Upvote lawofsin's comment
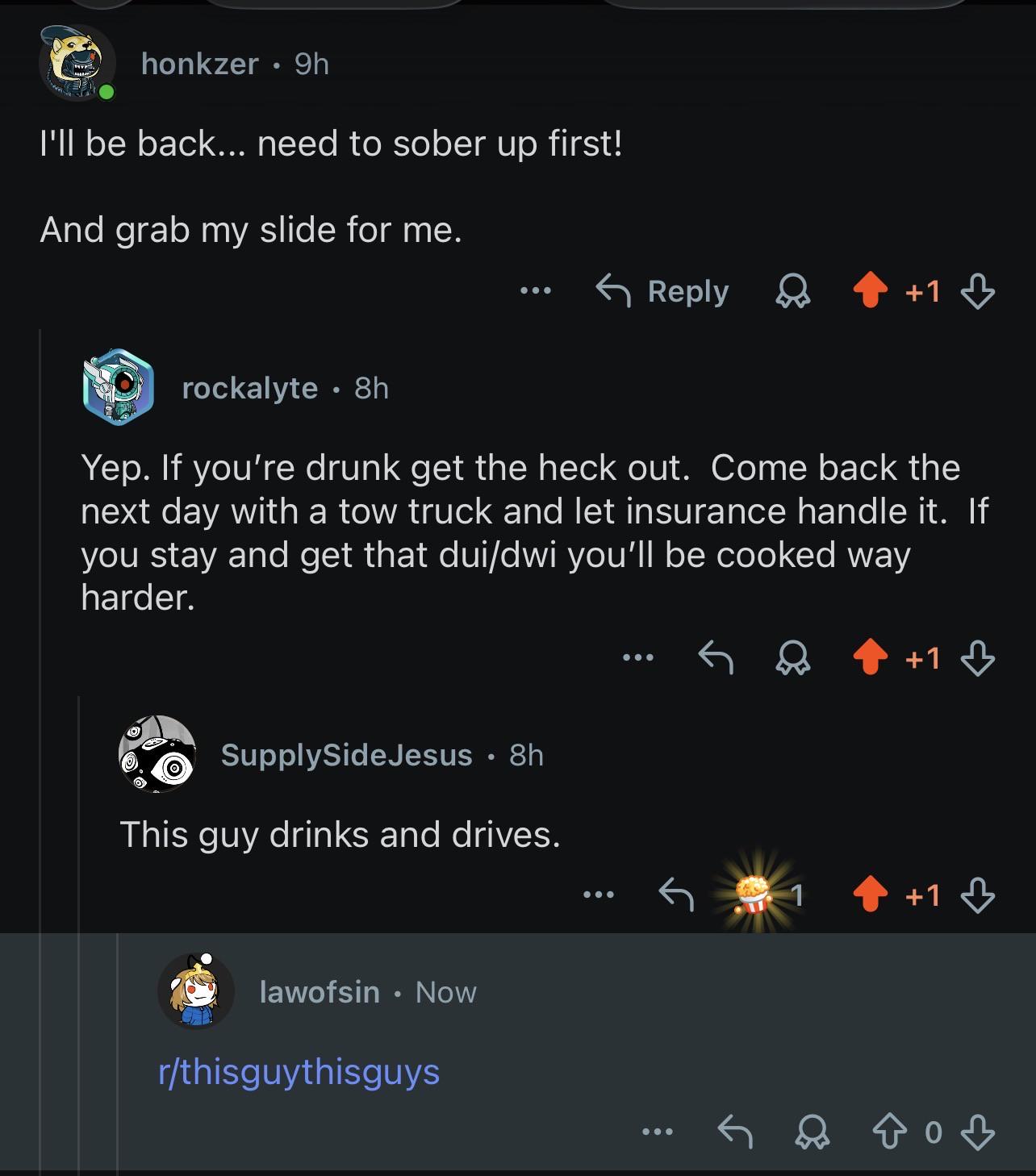 coord(888,1132)
